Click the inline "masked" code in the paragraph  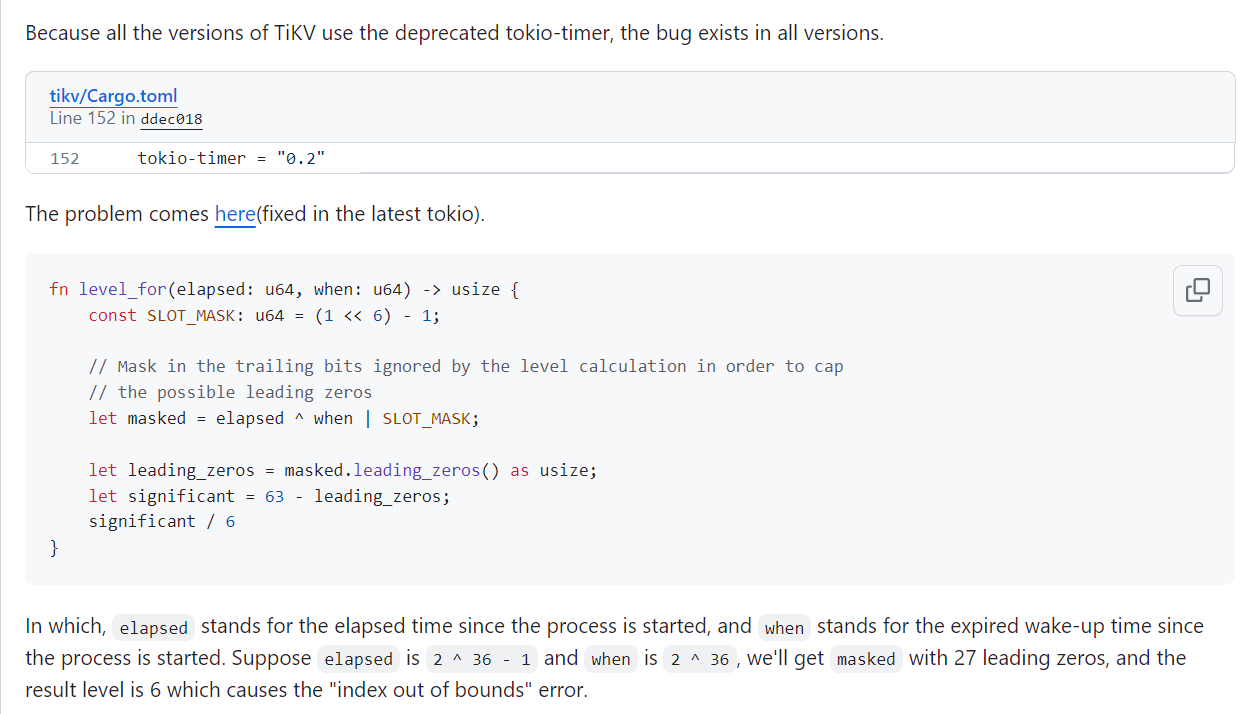tap(865, 659)
